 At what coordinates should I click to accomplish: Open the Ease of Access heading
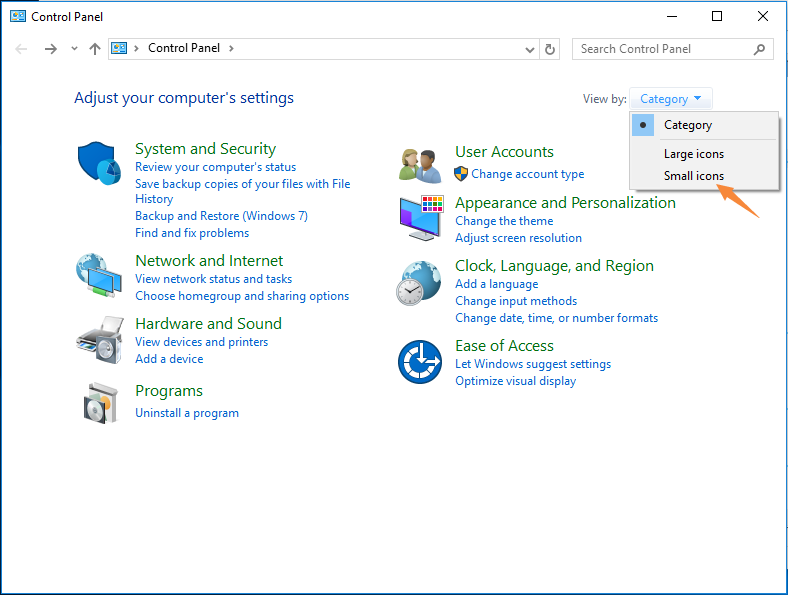pos(505,346)
